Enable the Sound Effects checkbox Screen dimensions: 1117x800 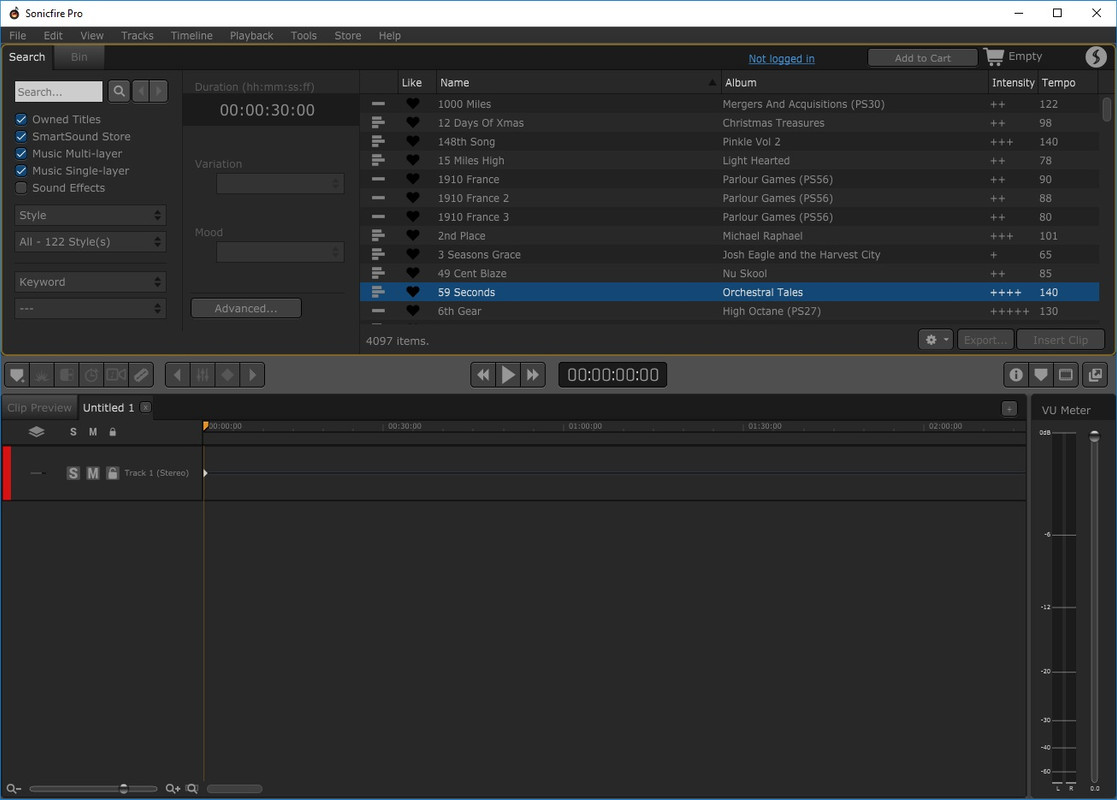point(21,187)
